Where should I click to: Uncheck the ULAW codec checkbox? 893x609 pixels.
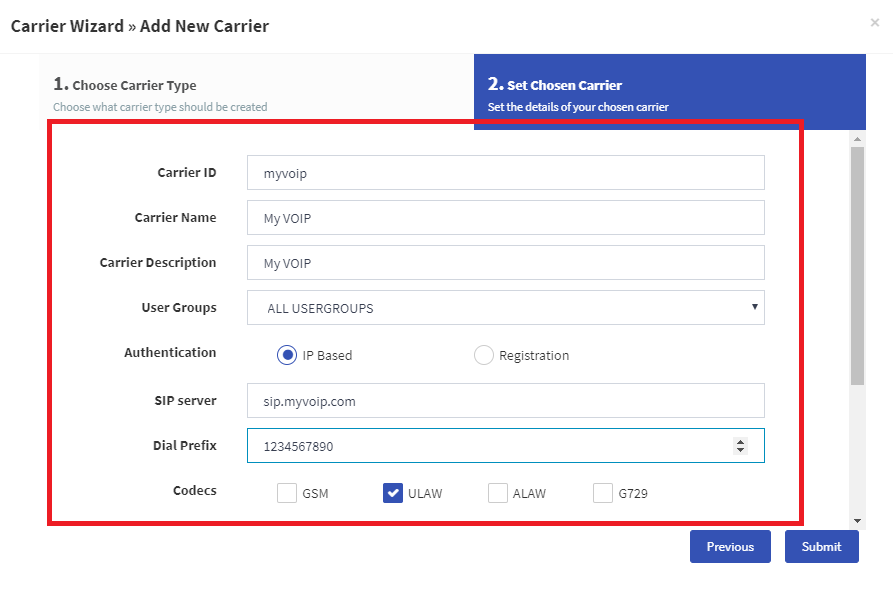pos(393,493)
